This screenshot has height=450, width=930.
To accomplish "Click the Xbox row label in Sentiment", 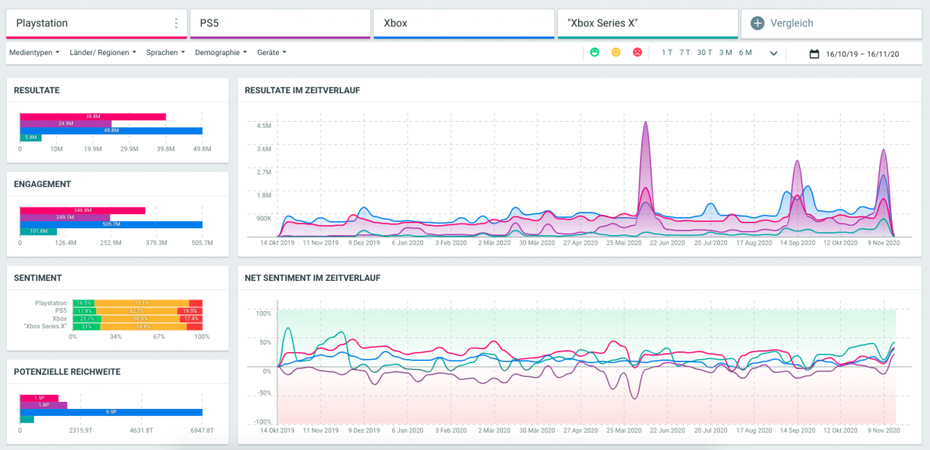I will coord(60,318).
